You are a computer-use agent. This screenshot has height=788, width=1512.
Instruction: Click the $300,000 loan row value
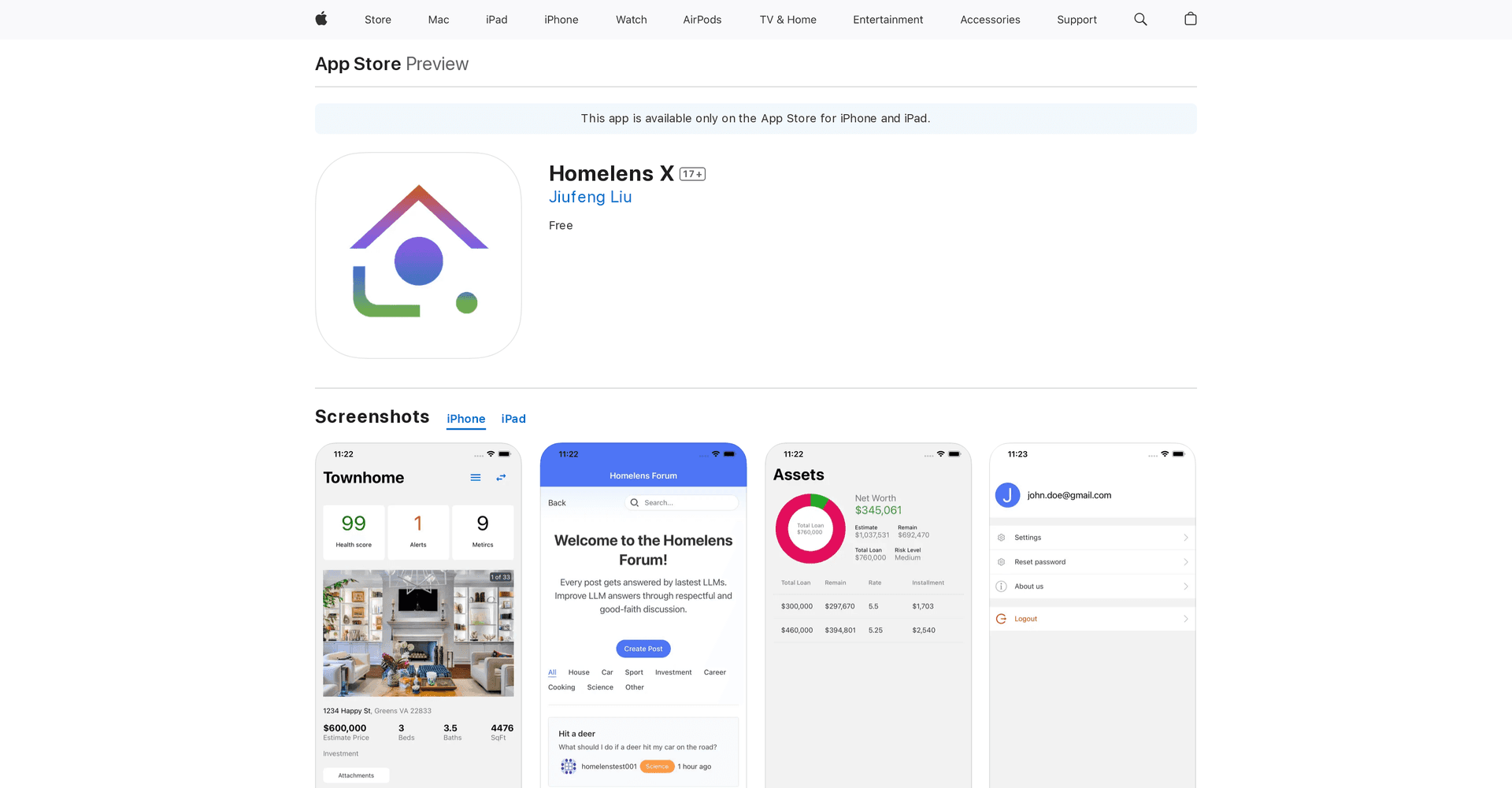(797, 606)
